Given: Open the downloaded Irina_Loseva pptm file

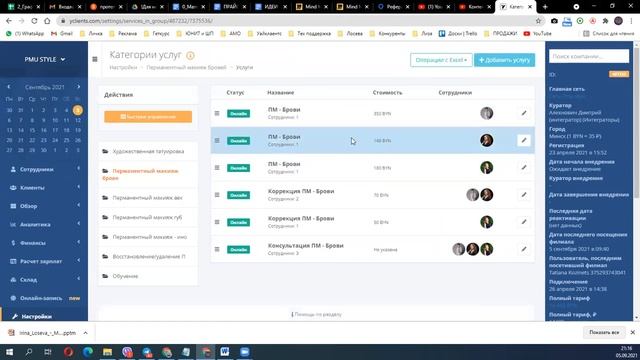Looking at the screenshot, I should pyautogui.click(x=43, y=333).
